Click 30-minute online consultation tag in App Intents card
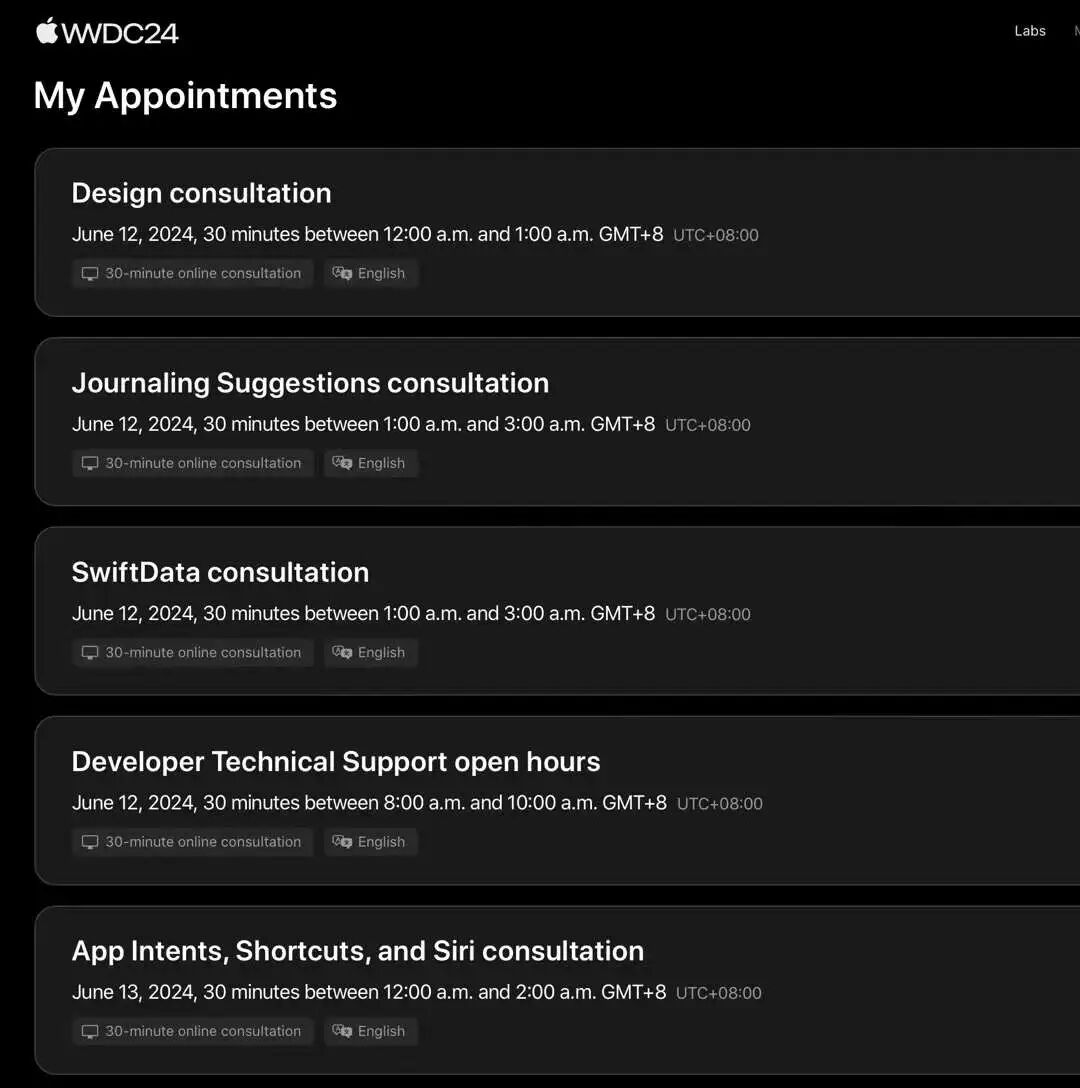 [x=192, y=1031]
